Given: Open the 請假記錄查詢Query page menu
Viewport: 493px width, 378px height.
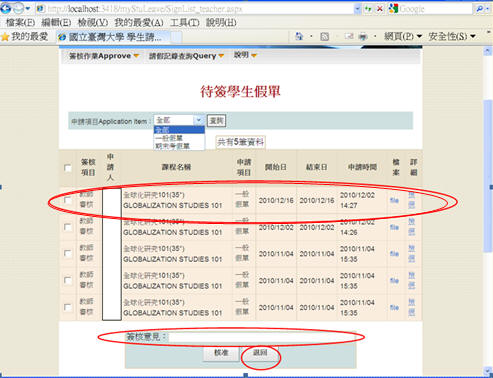Looking at the screenshot, I should pyautogui.click(x=186, y=56).
